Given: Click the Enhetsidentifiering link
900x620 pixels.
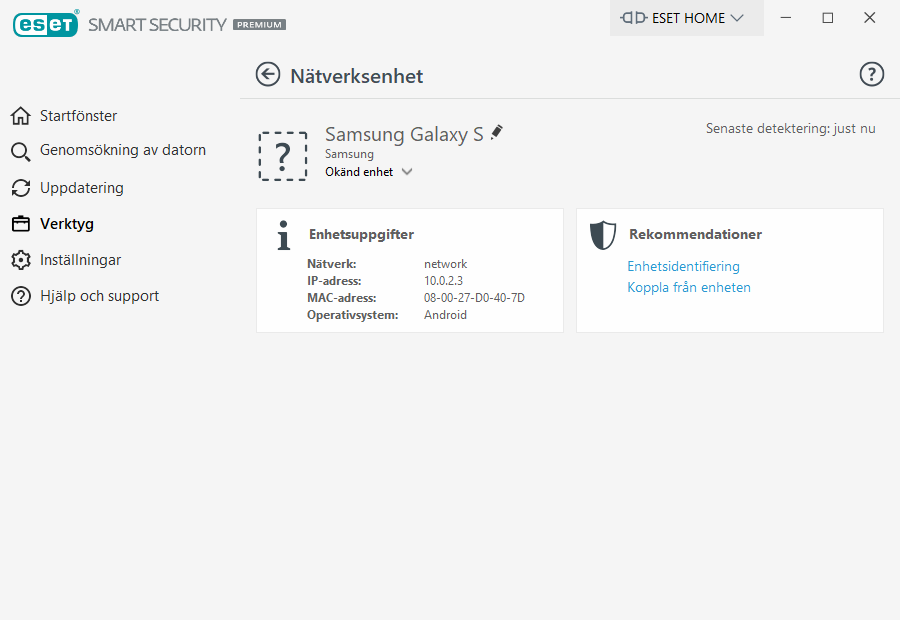Looking at the screenshot, I should point(683,266).
